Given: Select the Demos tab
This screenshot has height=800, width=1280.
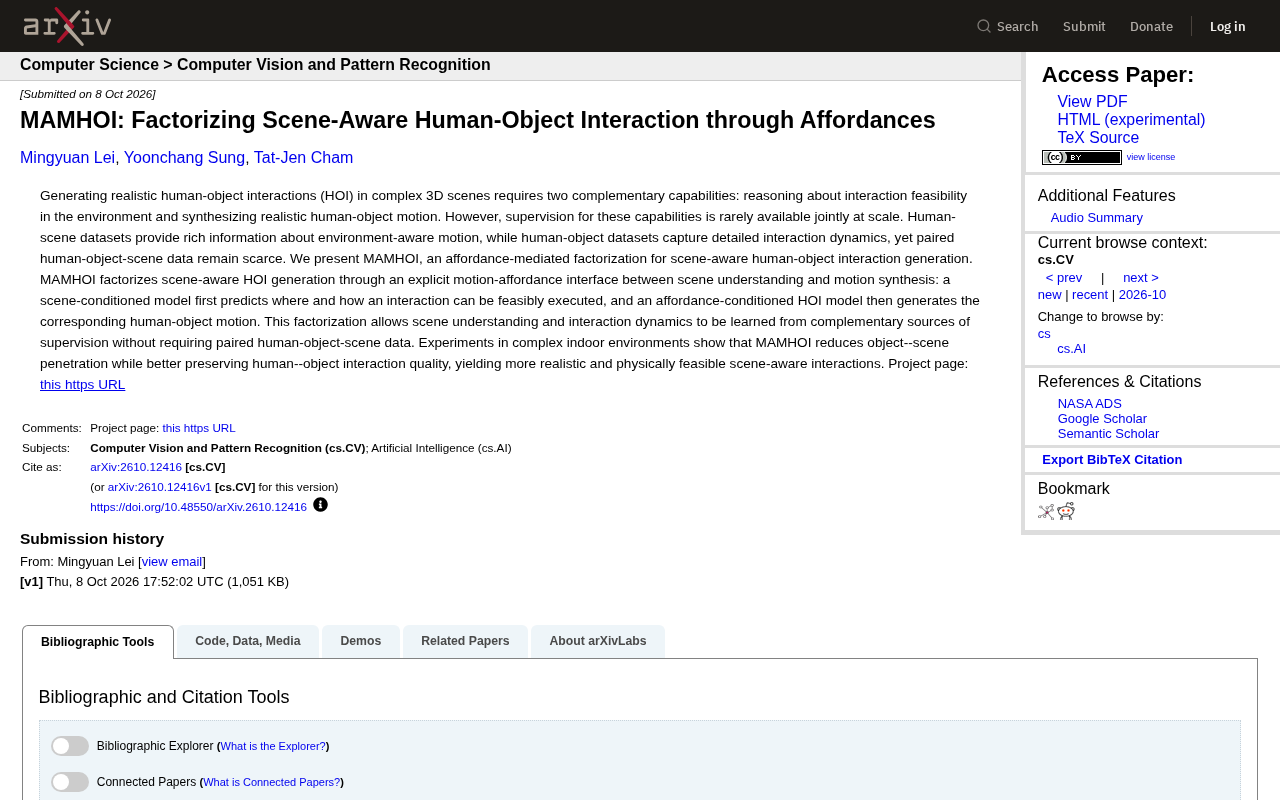Looking at the screenshot, I should coord(361,641).
